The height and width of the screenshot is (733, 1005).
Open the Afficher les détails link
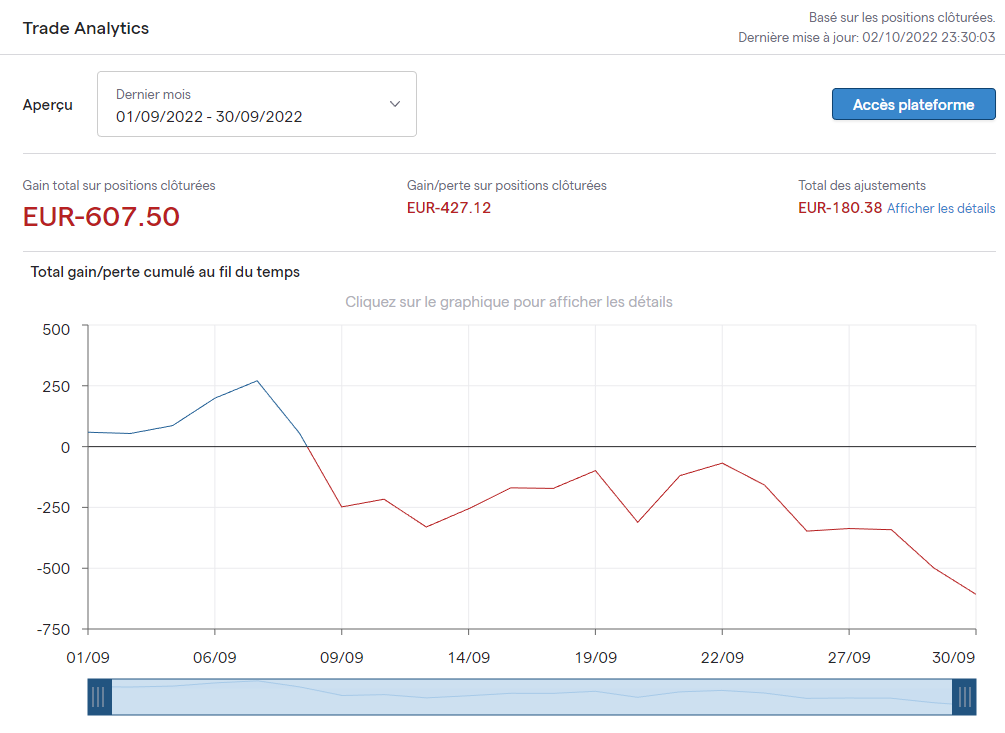point(941,208)
